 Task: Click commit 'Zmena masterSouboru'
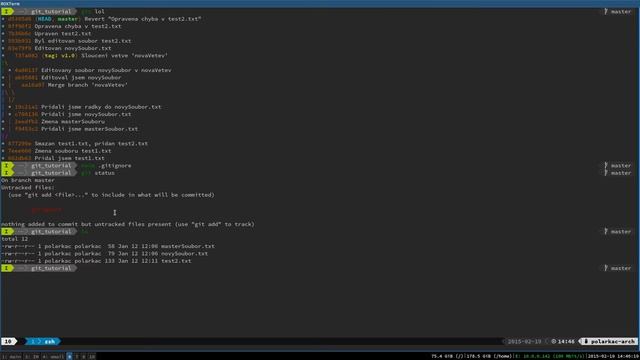[73, 122]
